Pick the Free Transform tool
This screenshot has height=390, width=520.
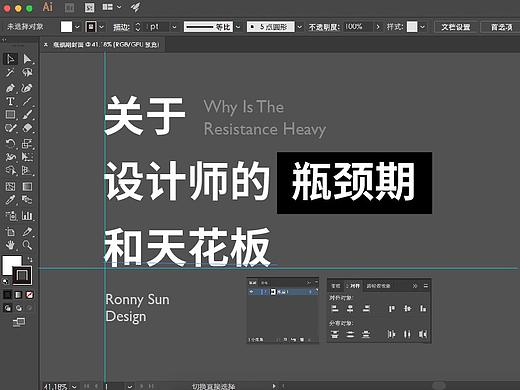(27, 157)
